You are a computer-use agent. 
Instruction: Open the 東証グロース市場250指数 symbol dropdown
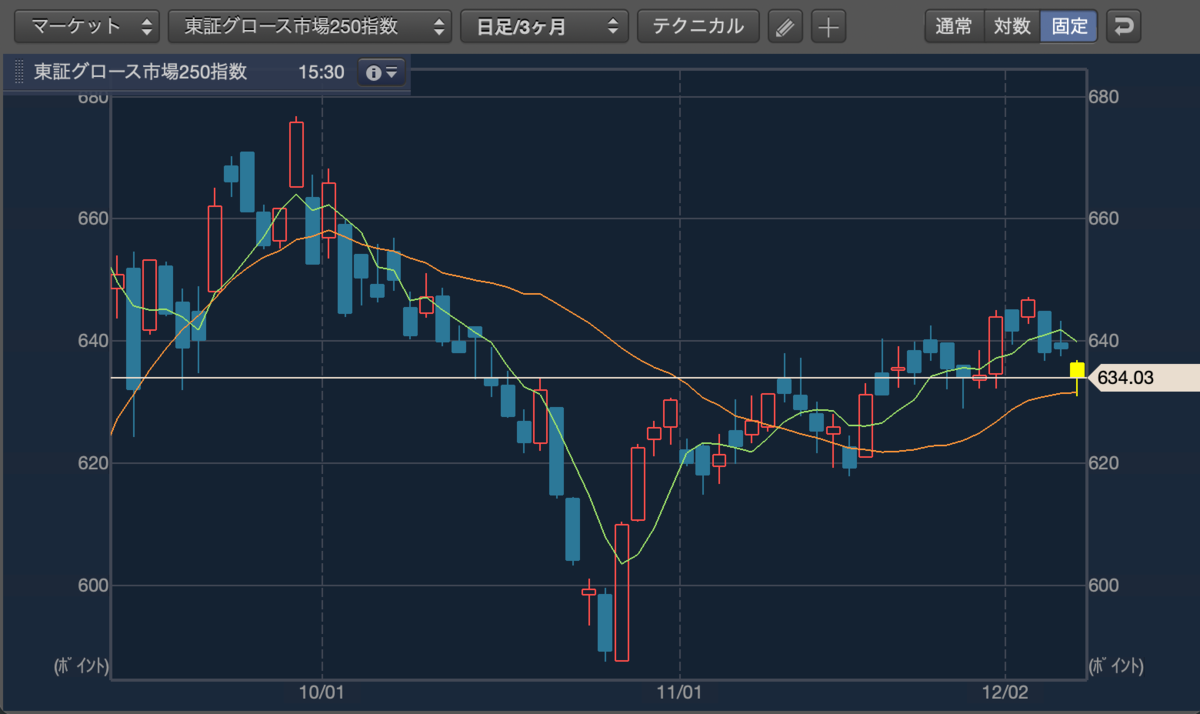tap(310, 26)
